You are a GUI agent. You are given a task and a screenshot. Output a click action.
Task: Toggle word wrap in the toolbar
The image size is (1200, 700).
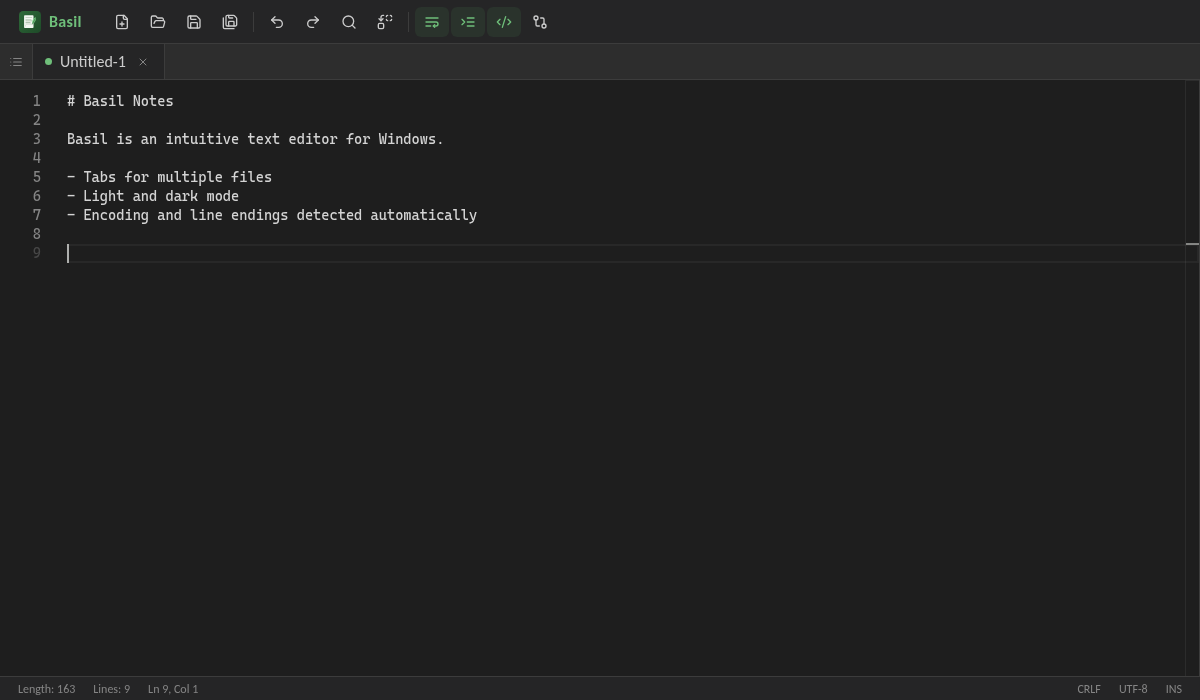tap(432, 22)
